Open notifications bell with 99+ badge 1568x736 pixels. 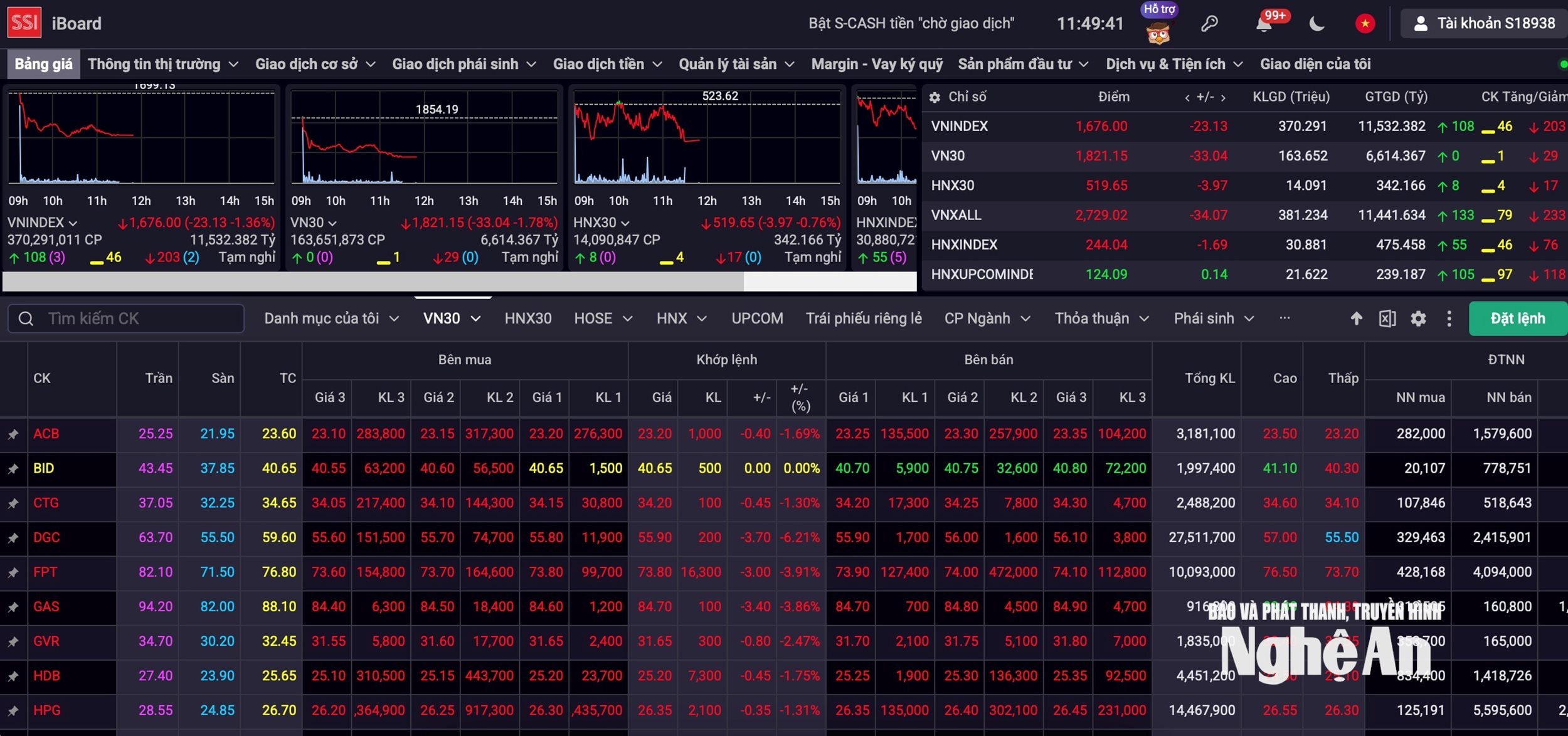(x=1265, y=24)
